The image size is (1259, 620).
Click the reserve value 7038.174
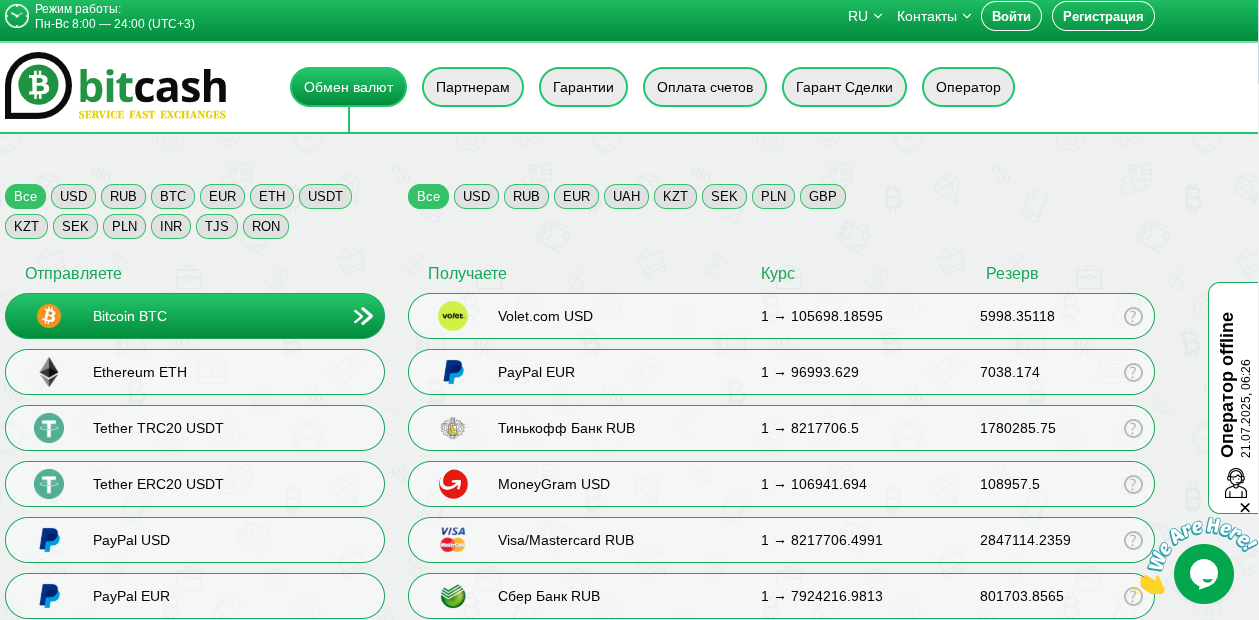(x=1010, y=372)
